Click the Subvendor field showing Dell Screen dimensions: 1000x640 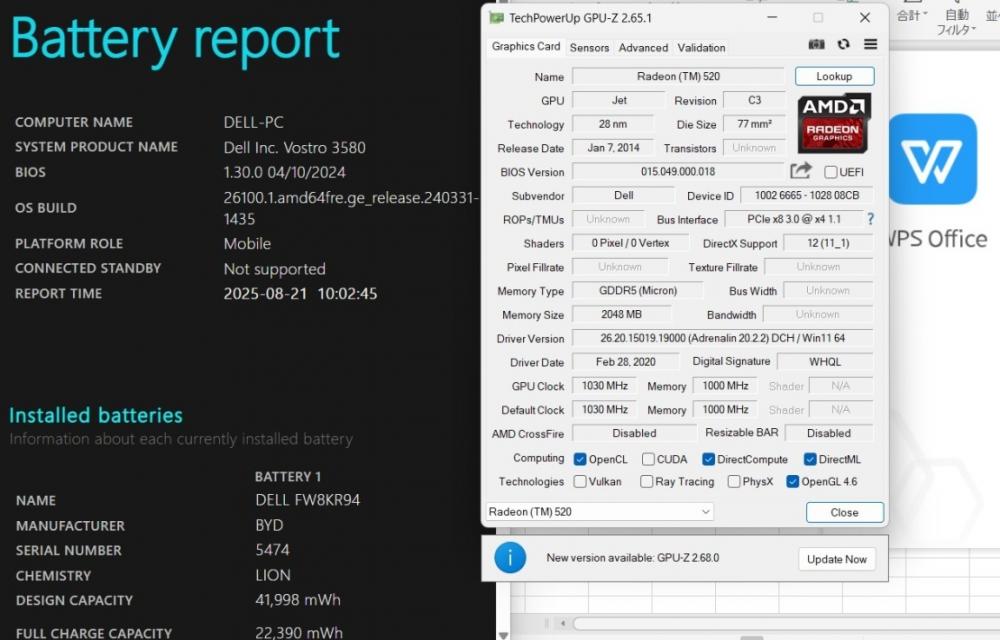(623, 196)
